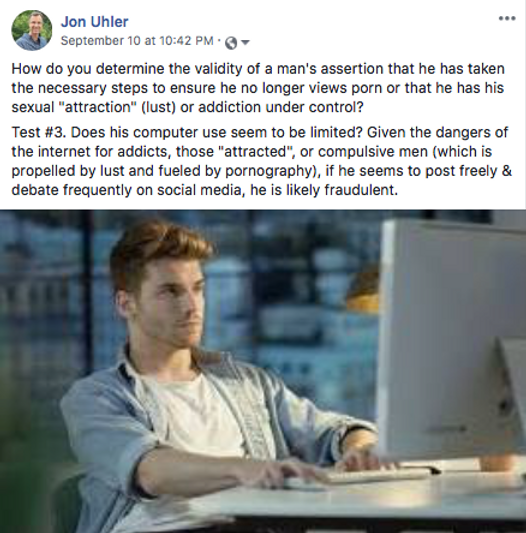Open the September 10 at 10:42 PM timestamp
The width and height of the screenshot is (526, 533).
[137, 41]
